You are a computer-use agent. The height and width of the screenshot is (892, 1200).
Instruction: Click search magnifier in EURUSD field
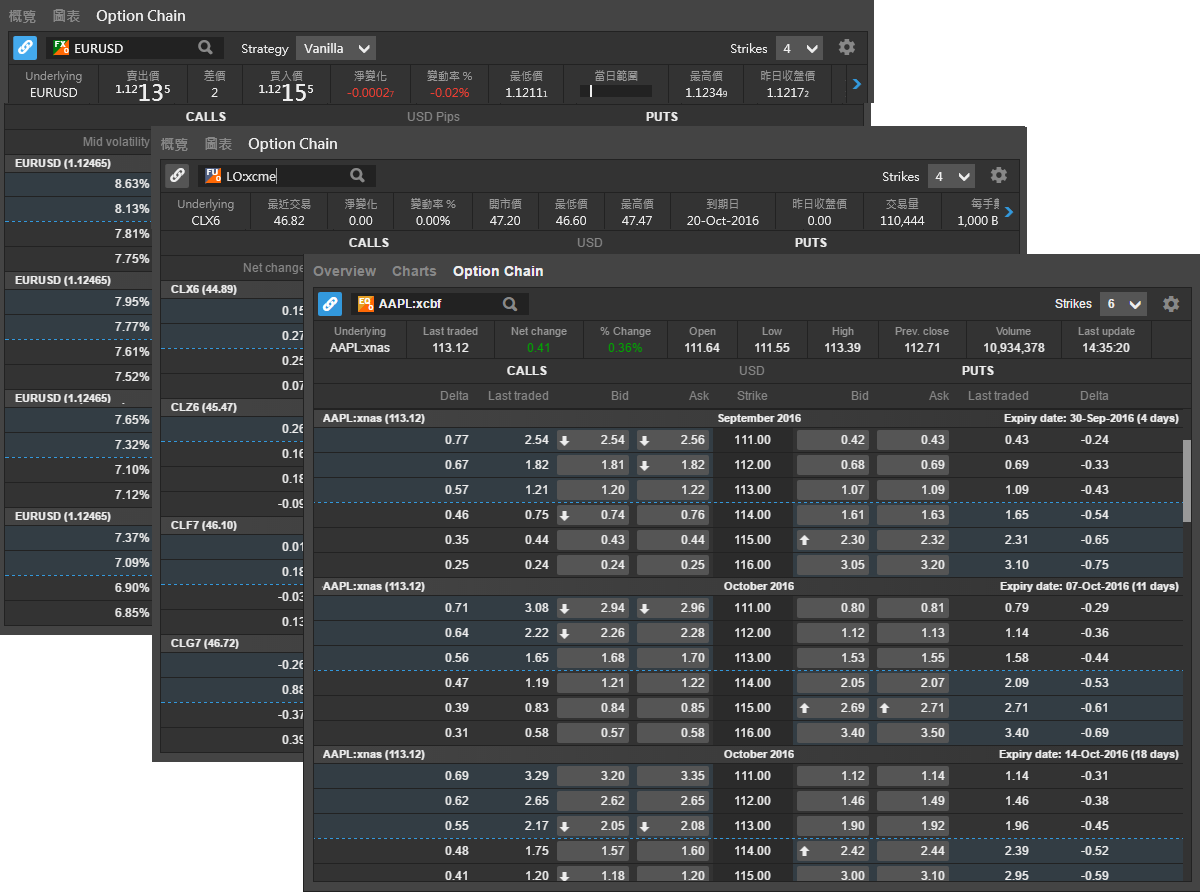pyautogui.click(x=205, y=48)
